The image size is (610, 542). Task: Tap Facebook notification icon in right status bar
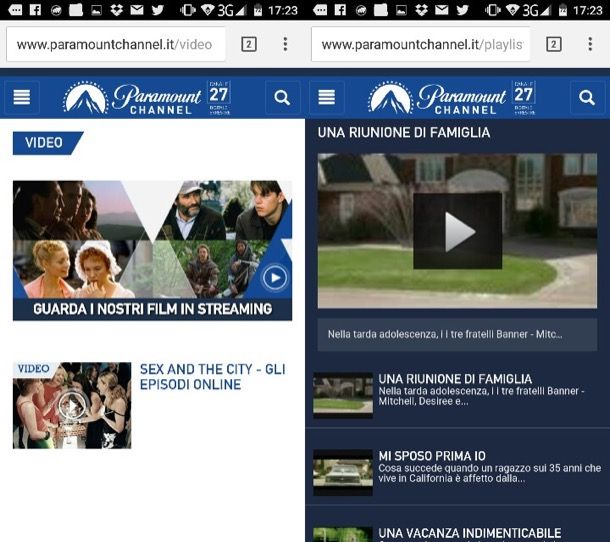tap(340, 10)
